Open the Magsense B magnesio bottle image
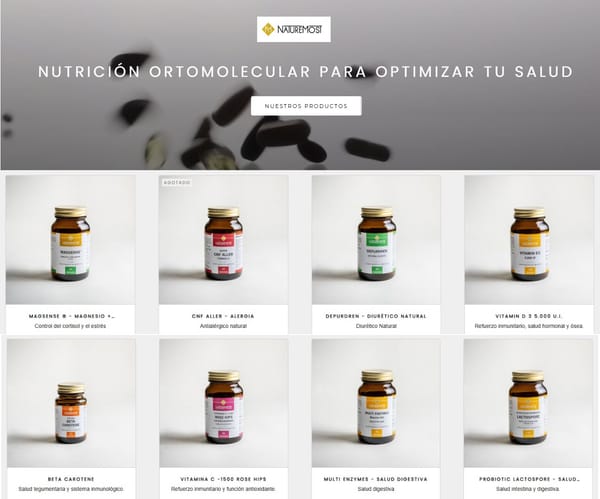 pyautogui.click(x=70, y=240)
